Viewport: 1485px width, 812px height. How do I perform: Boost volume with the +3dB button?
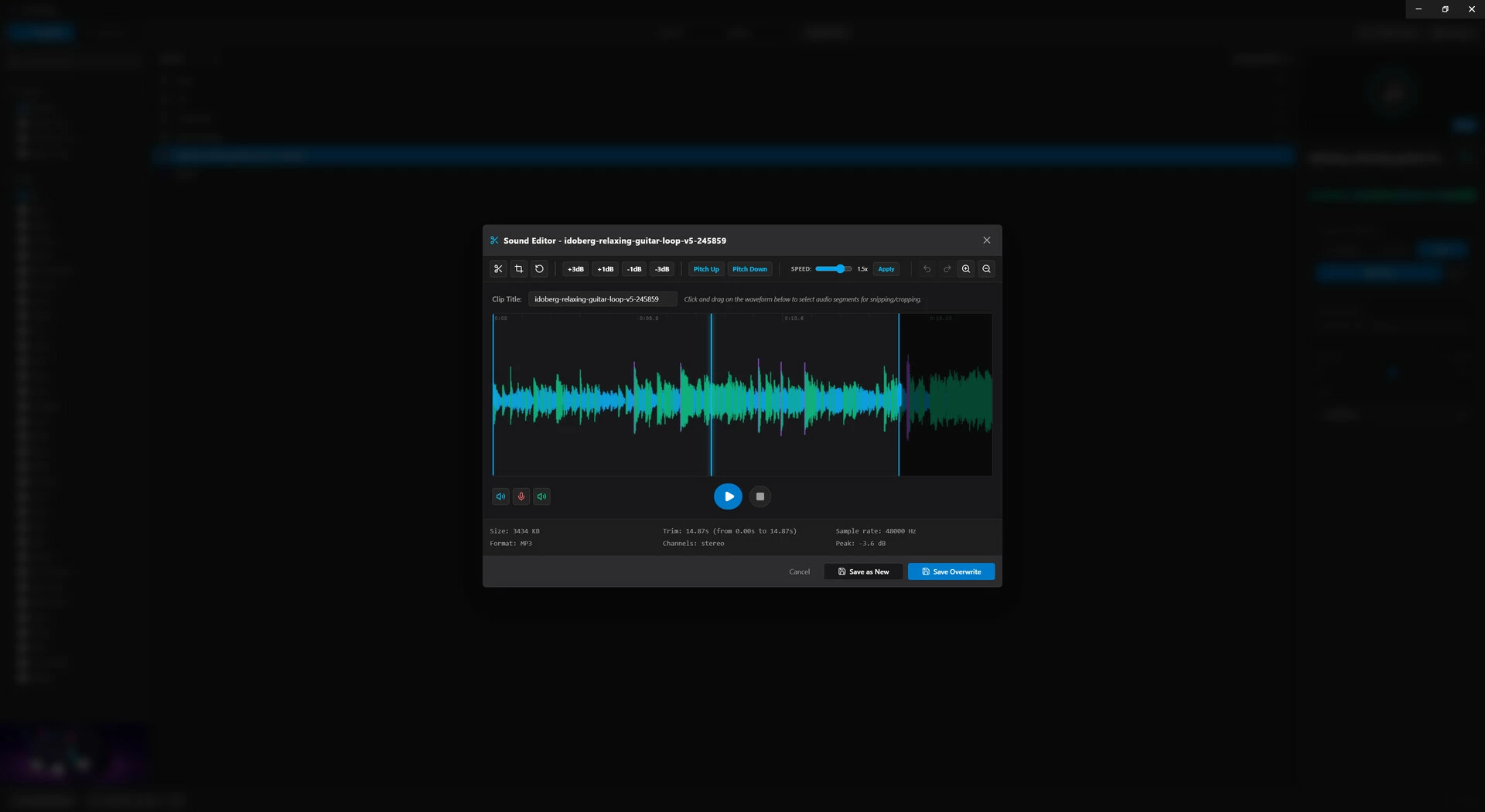pyautogui.click(x=575, y=269)
